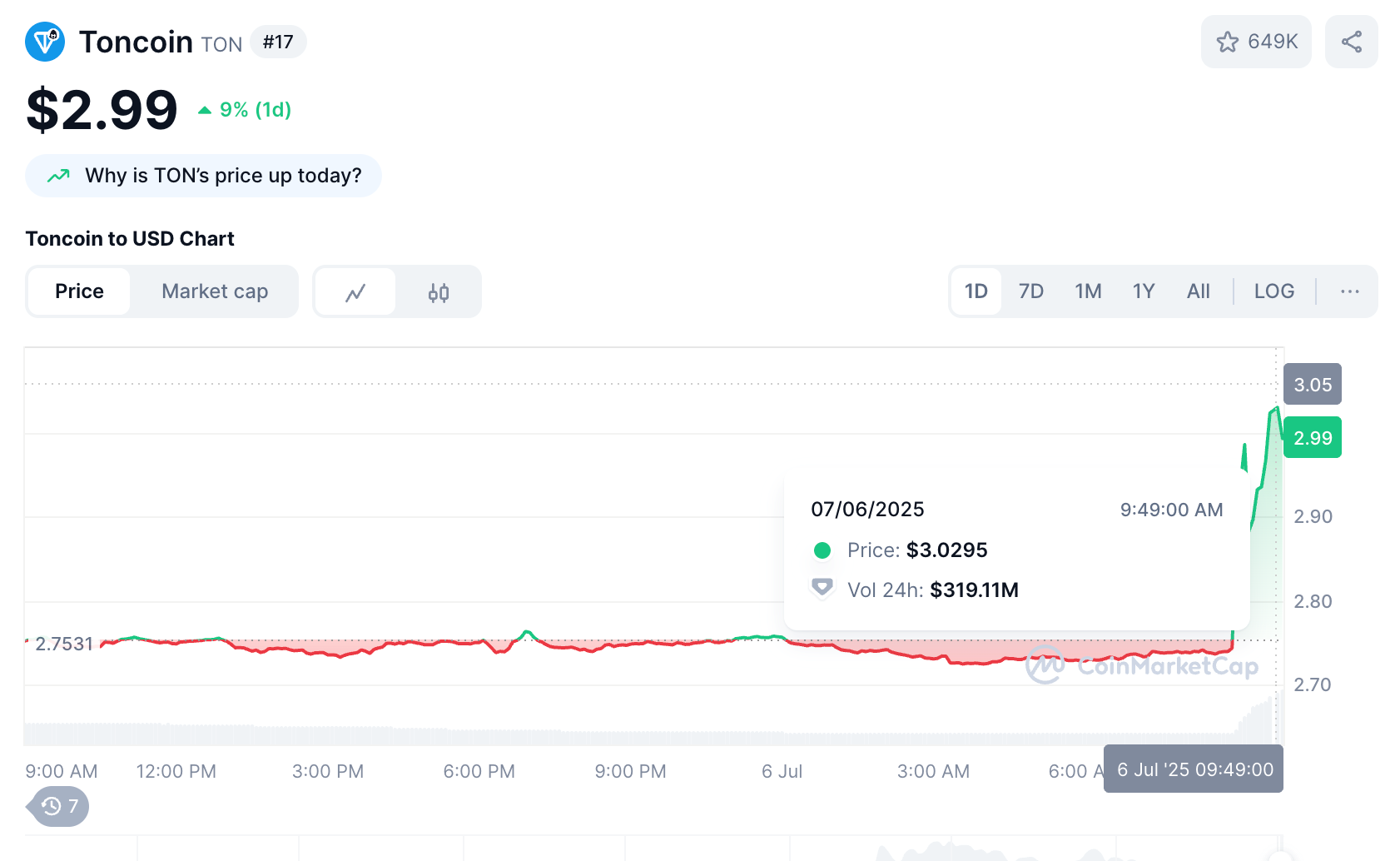Click the 6 Jul axis label
Screen dimensions: 1400x861
point(782,771)
